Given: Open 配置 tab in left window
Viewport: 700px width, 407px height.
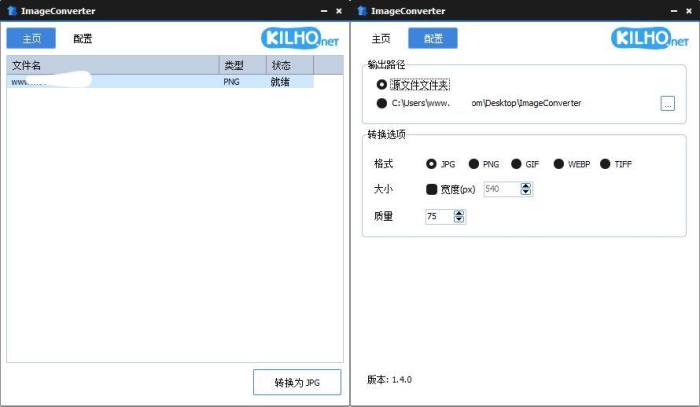Looking at the screenshot, I should pyautogui.click(x=83, y=38).
